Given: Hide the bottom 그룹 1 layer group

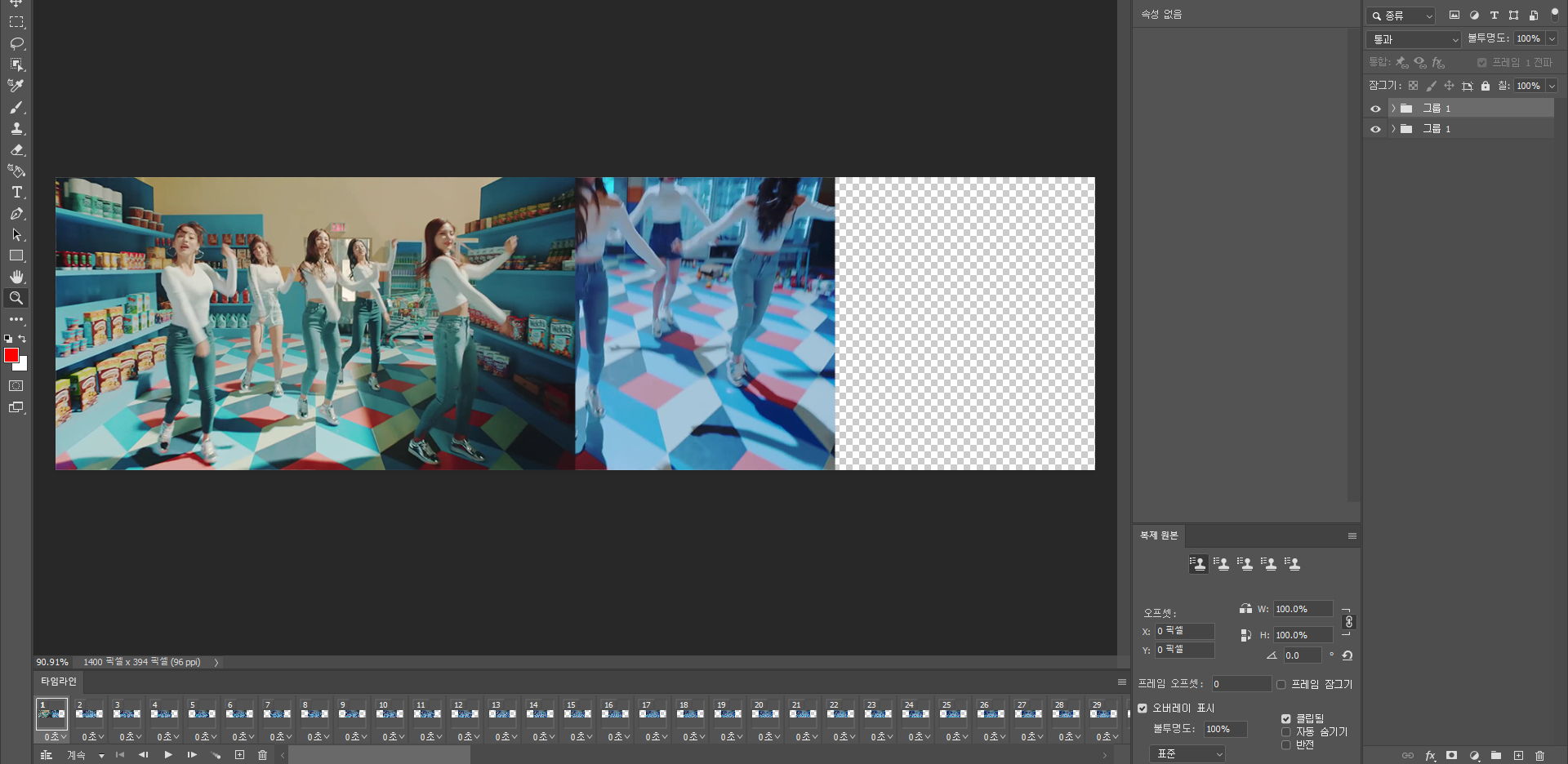Looking at the screenshot, I should tap(1375, 129).
